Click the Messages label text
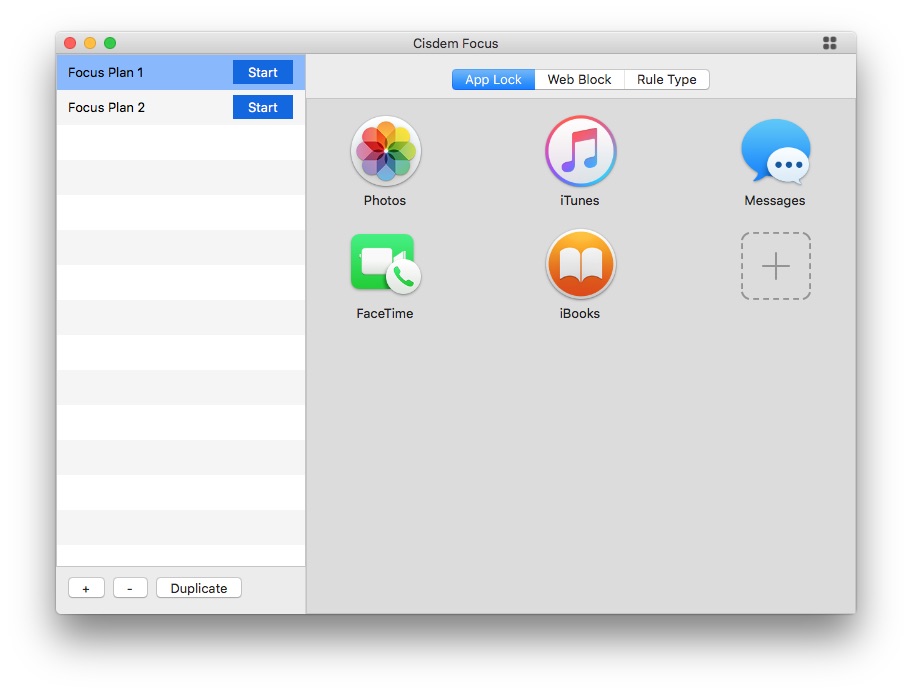Screen dimensions: 912x694 coord(775,201)
